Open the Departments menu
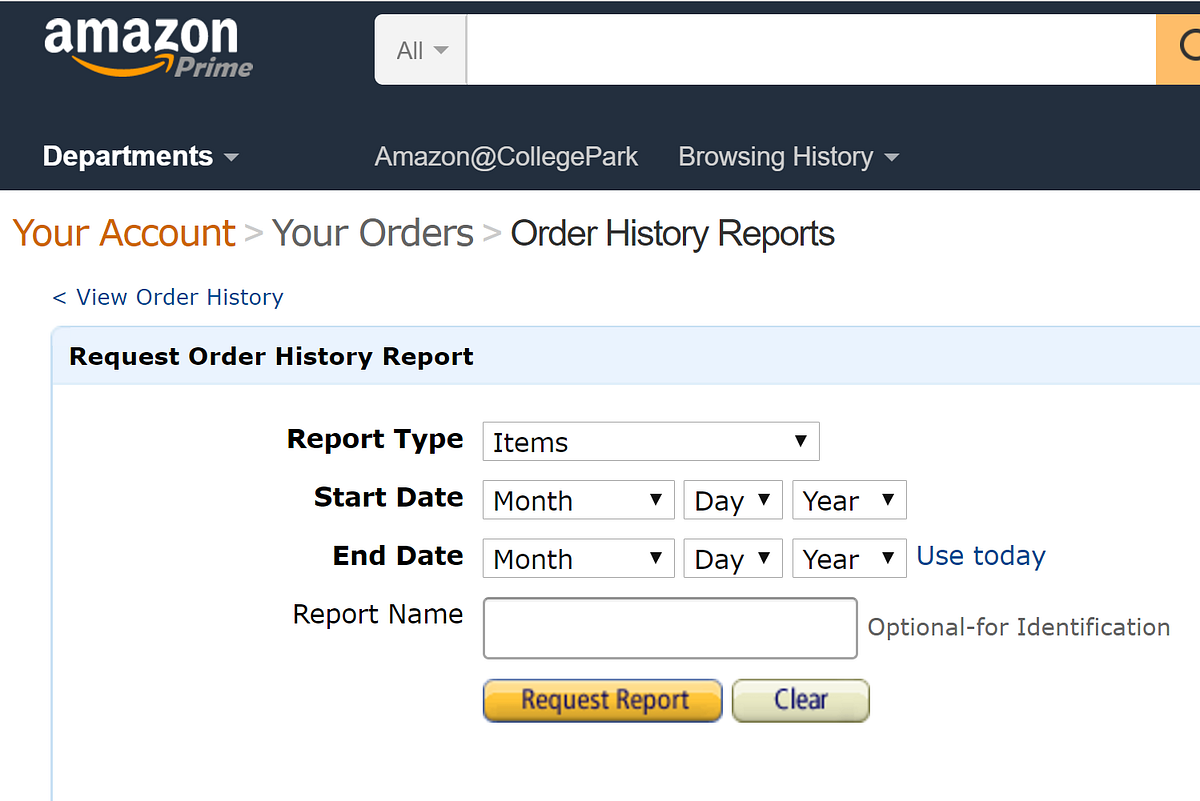This screenshot has height=801, width=1200. tap(141, 156)
